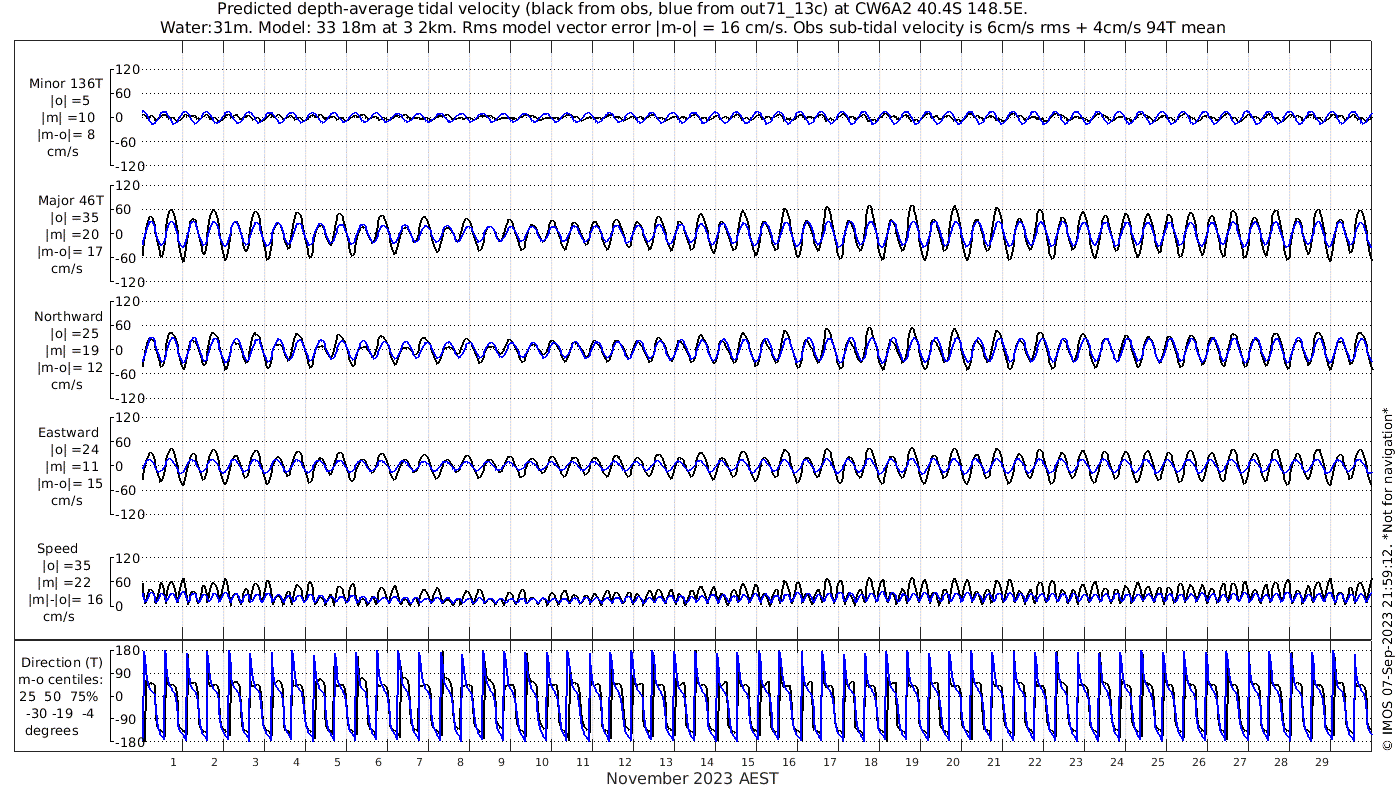Image resolution: width=1400 pixels, height=800 pixels.
Task: Click the 'Eastward' panel label
Action: coord(69,433)
